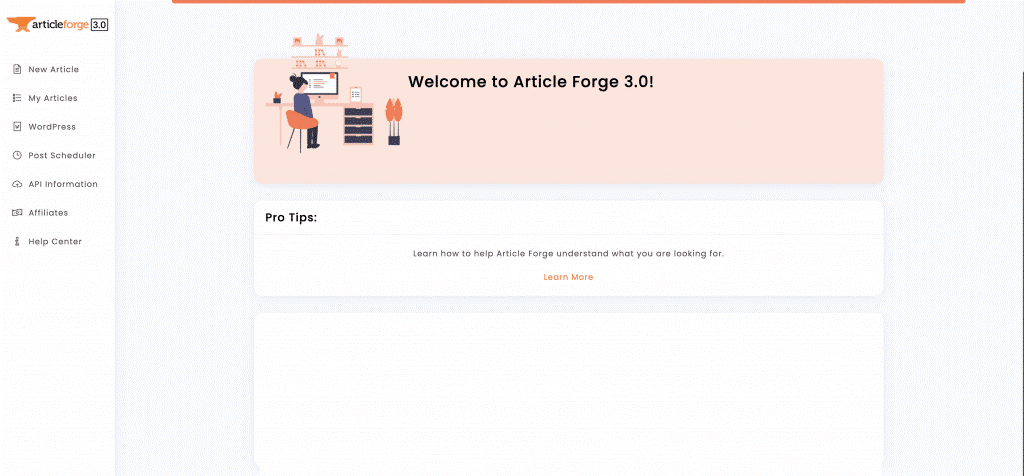Click the New Article document icon
The width and height of the screenshot is (1024, 476).
(17, 69)
